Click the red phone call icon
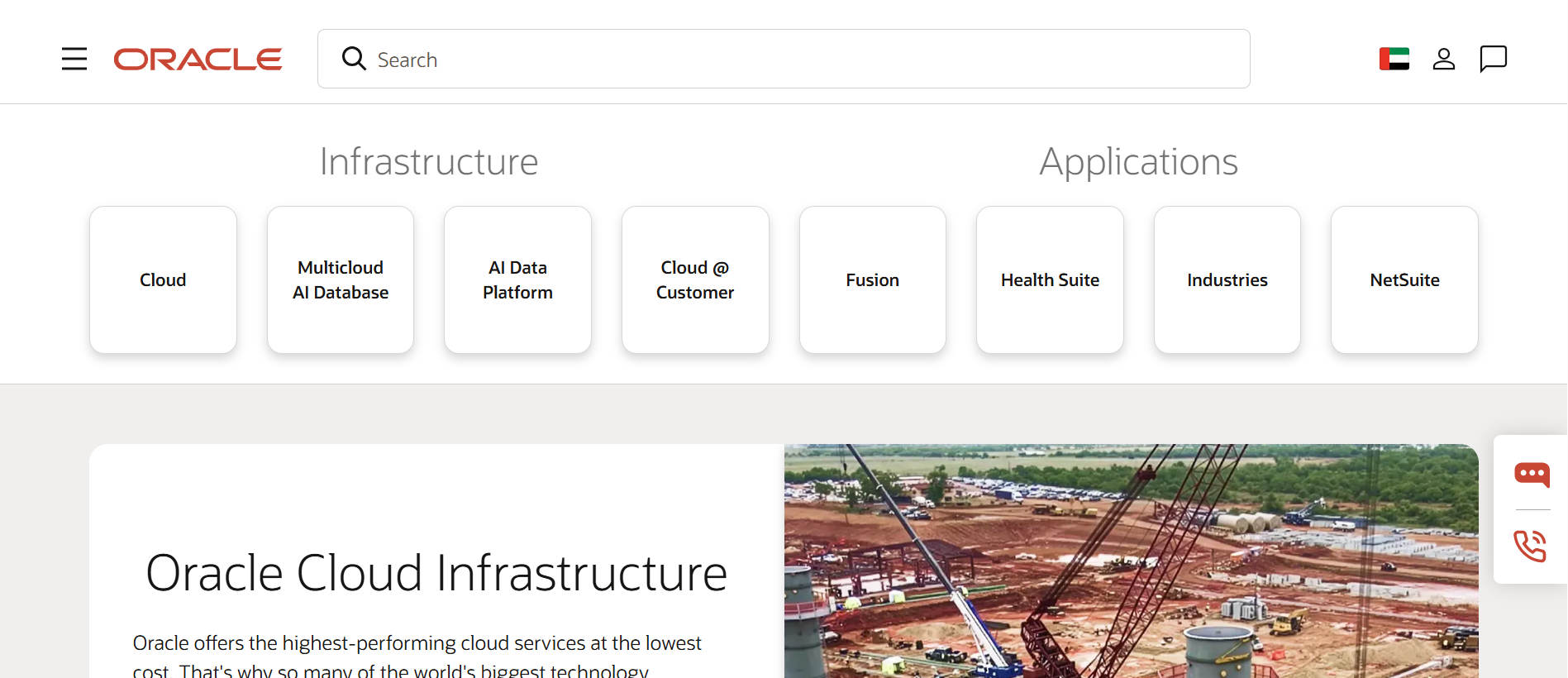 coord(1530,546)
